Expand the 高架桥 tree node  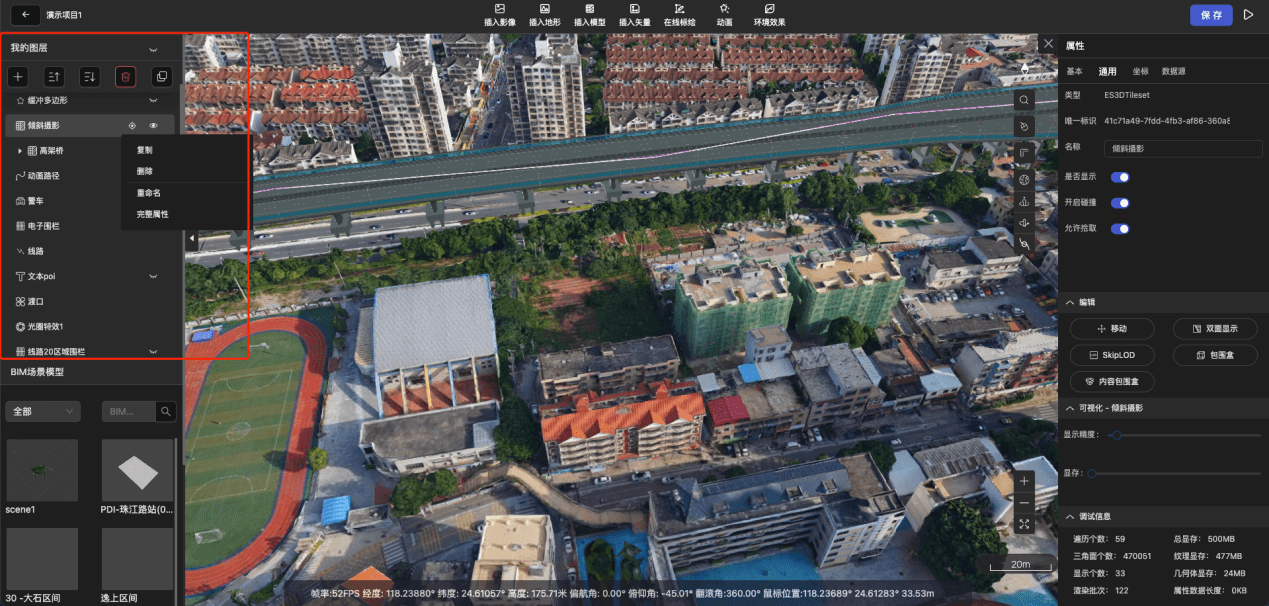pos(20,150)
